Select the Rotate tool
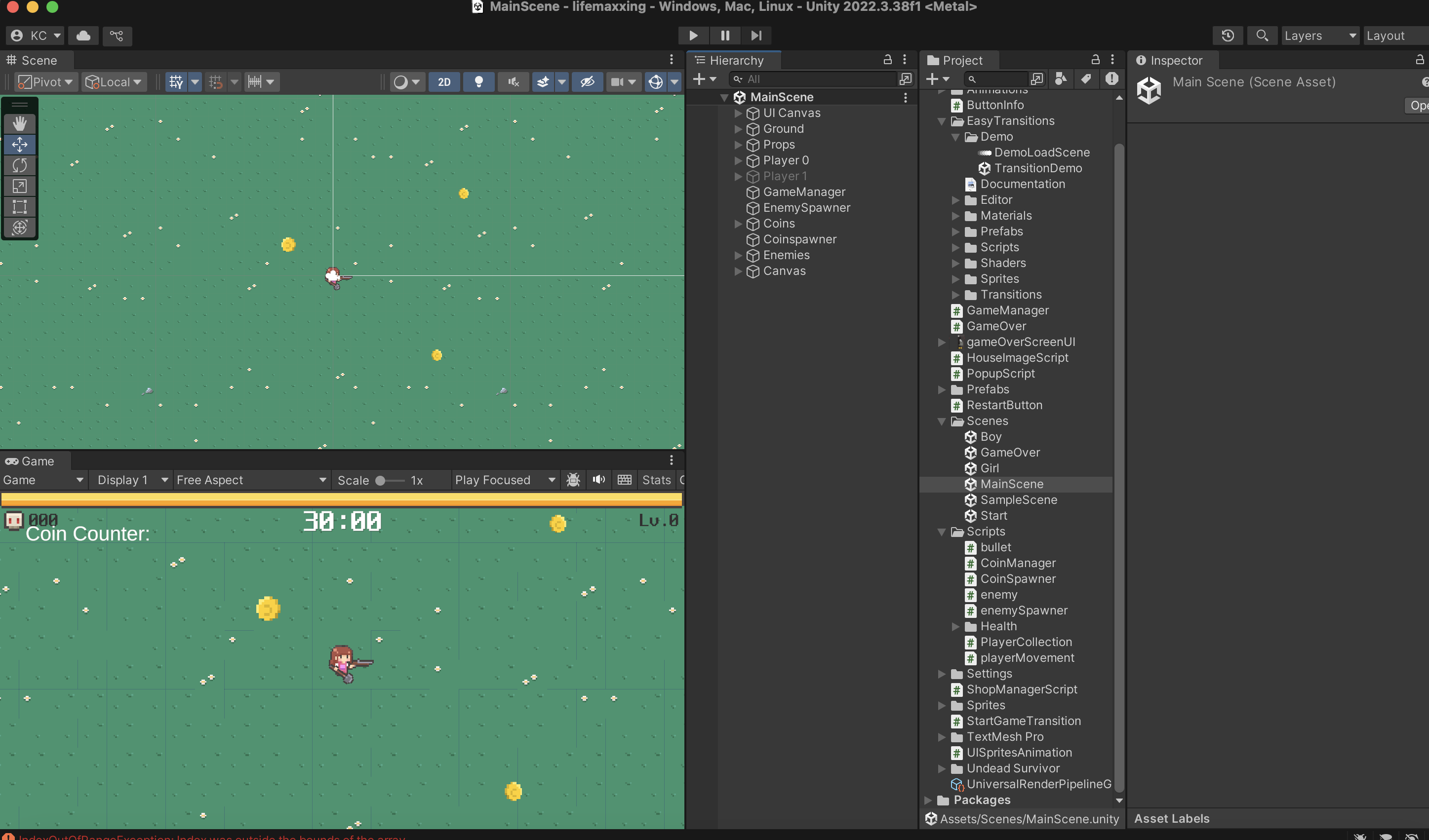Viewport: 1429px width, 840px height. pos(20,165)
